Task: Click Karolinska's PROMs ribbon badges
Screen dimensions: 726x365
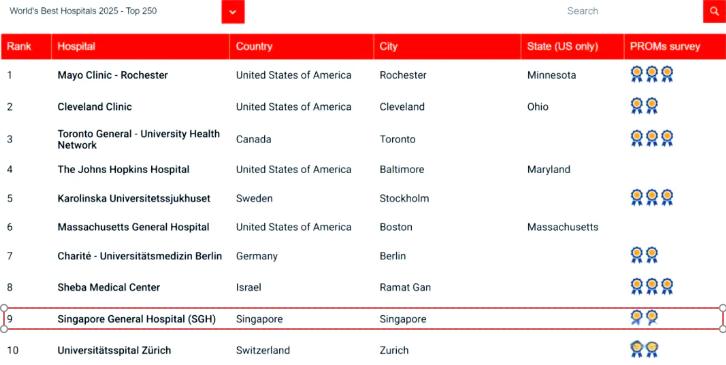Action: click(652, 197)
